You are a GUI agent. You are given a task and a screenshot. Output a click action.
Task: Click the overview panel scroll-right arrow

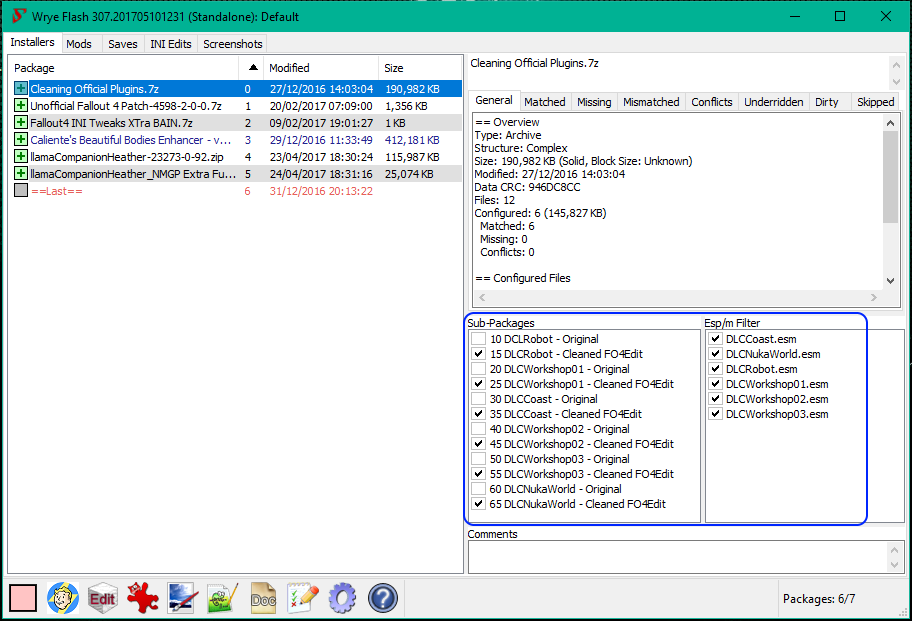(x=874, y=297)
